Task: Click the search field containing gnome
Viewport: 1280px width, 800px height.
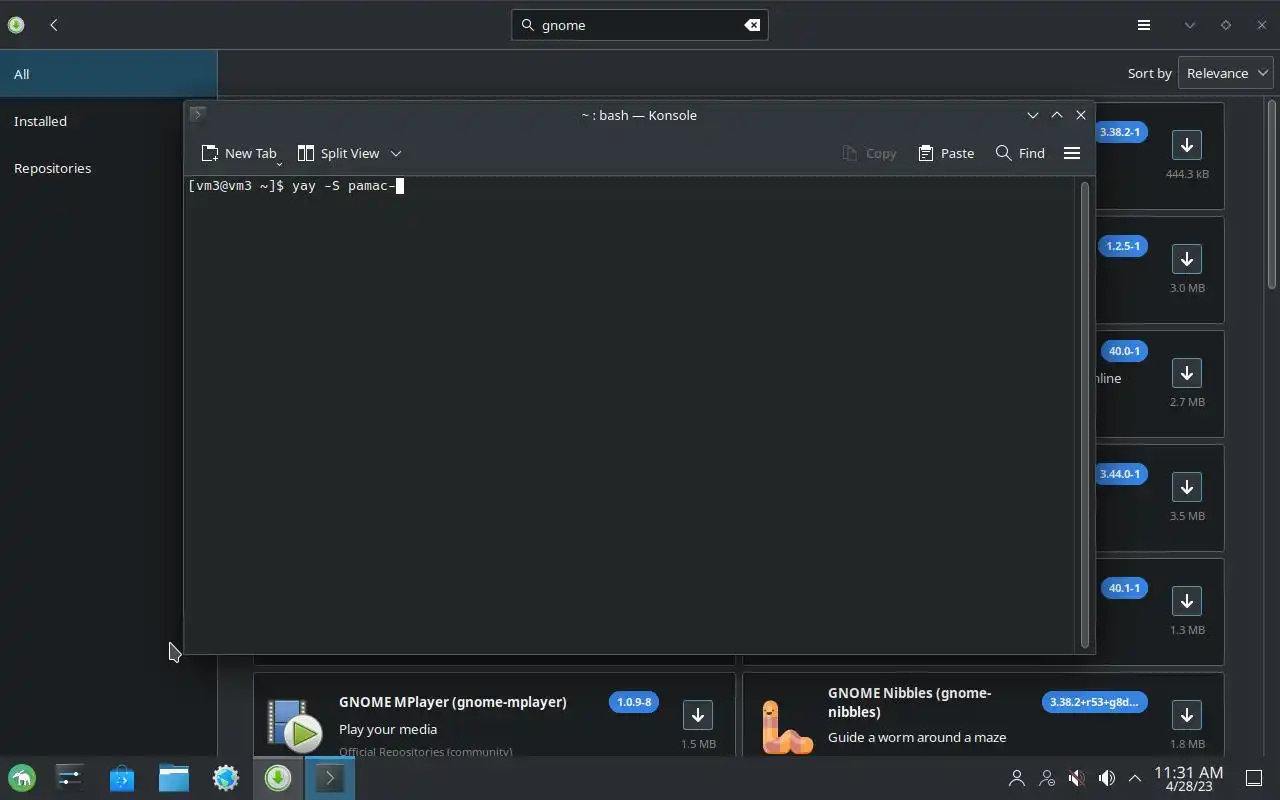Action: pyautogui.click(x=640, y=25)
